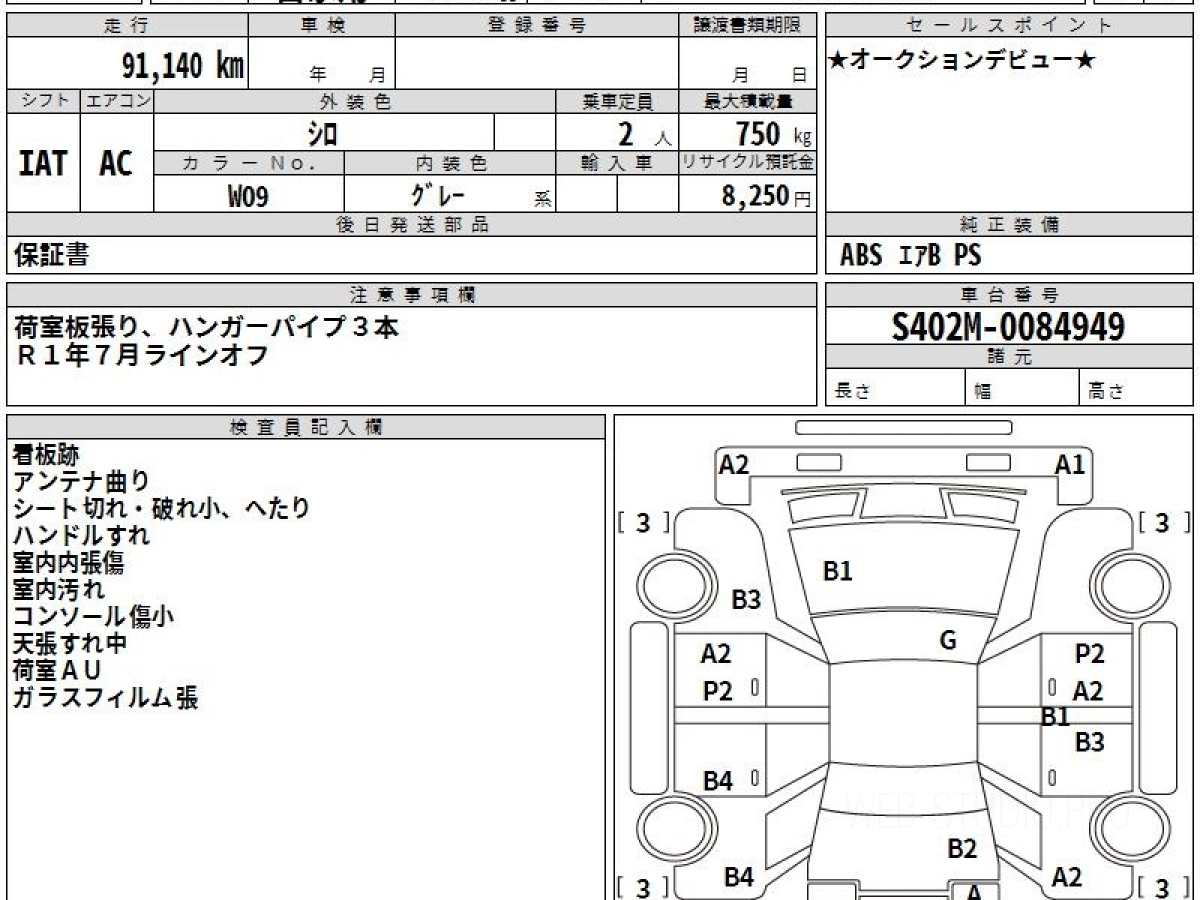Image resolution: width=1200 pixels, height=900 pixels.
Task: Click the AC air conditioner value
Action: pos(116,163)
